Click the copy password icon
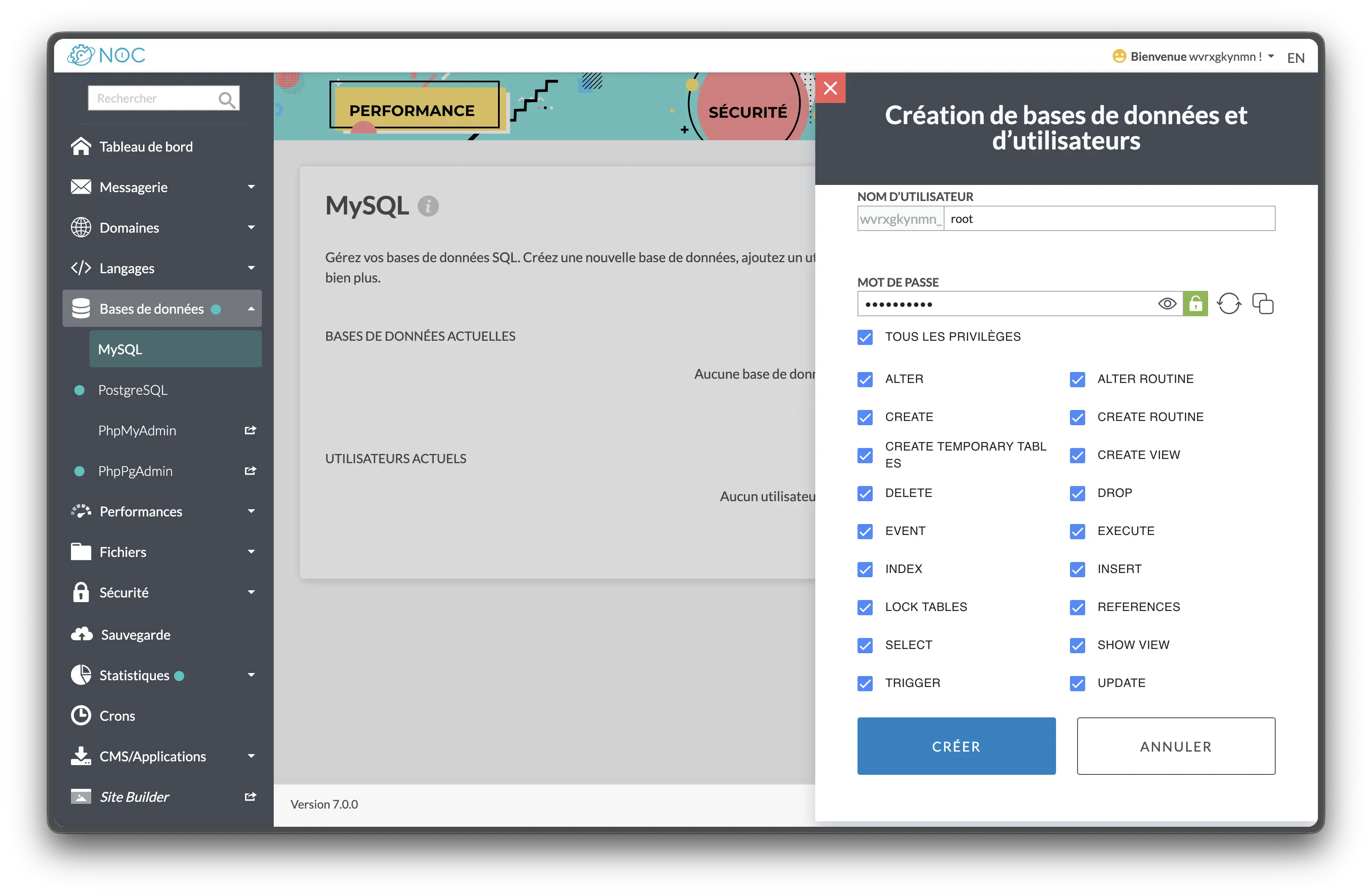The image size is (1372, 896). tap(1263, 304)
